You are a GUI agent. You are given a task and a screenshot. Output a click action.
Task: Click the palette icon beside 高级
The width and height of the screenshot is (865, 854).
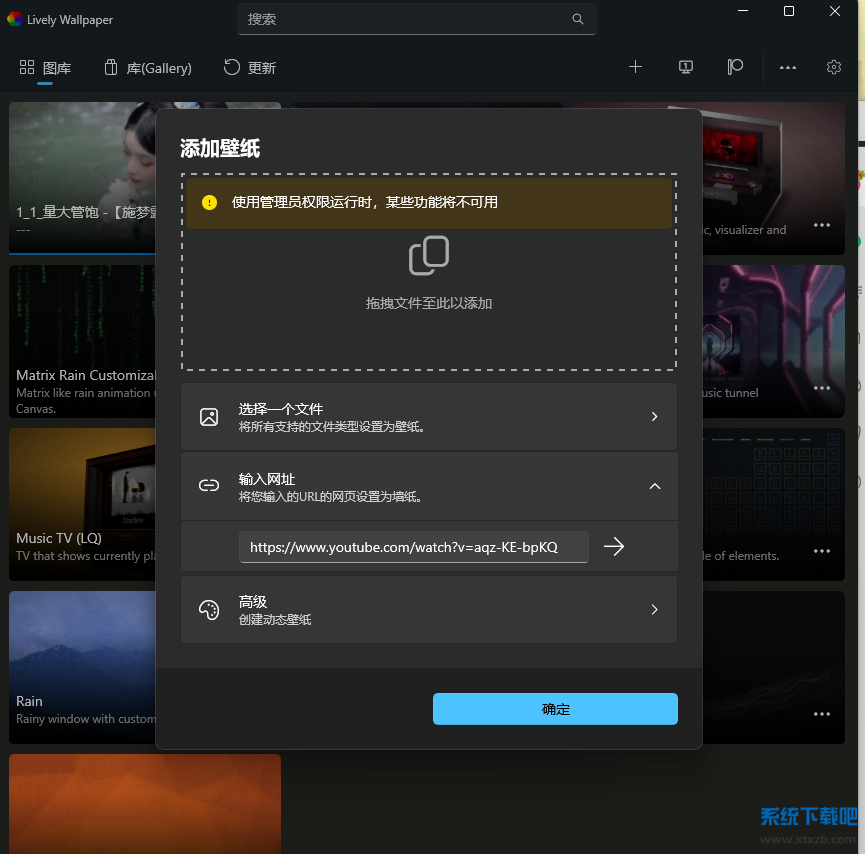(x=209, y=609)
